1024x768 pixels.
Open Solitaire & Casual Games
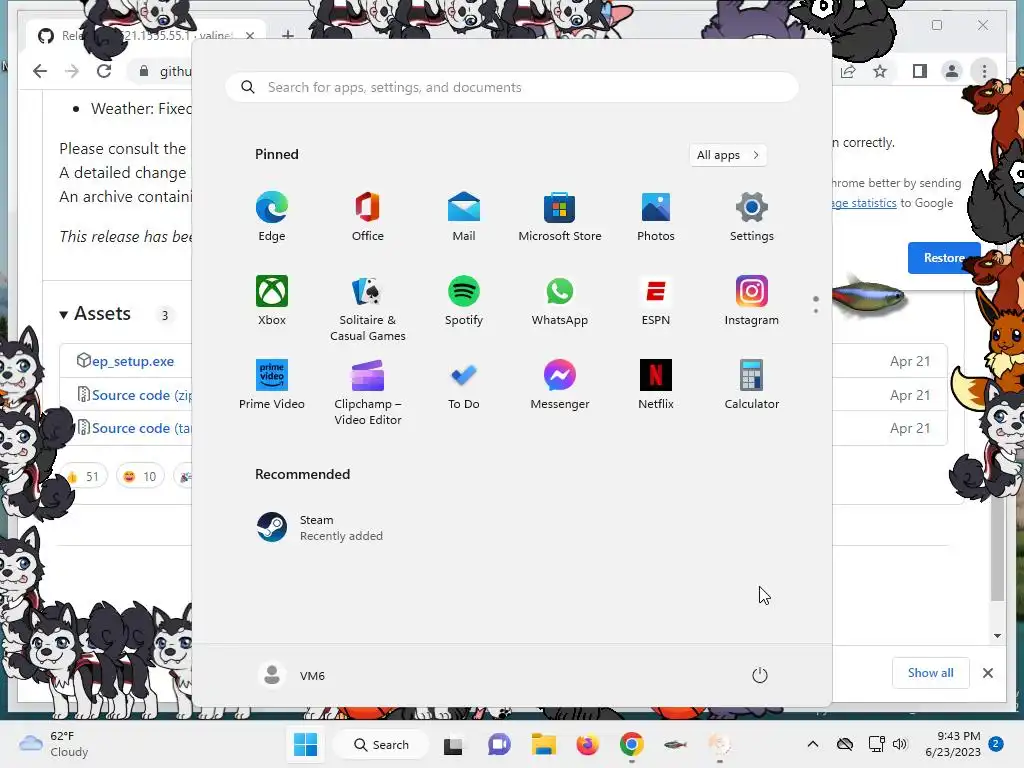coord(368,308)
